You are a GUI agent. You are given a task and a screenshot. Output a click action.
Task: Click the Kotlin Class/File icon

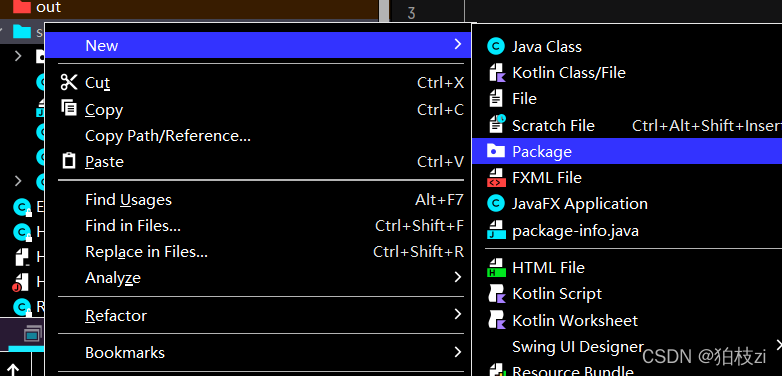click(x=496, y=73)
